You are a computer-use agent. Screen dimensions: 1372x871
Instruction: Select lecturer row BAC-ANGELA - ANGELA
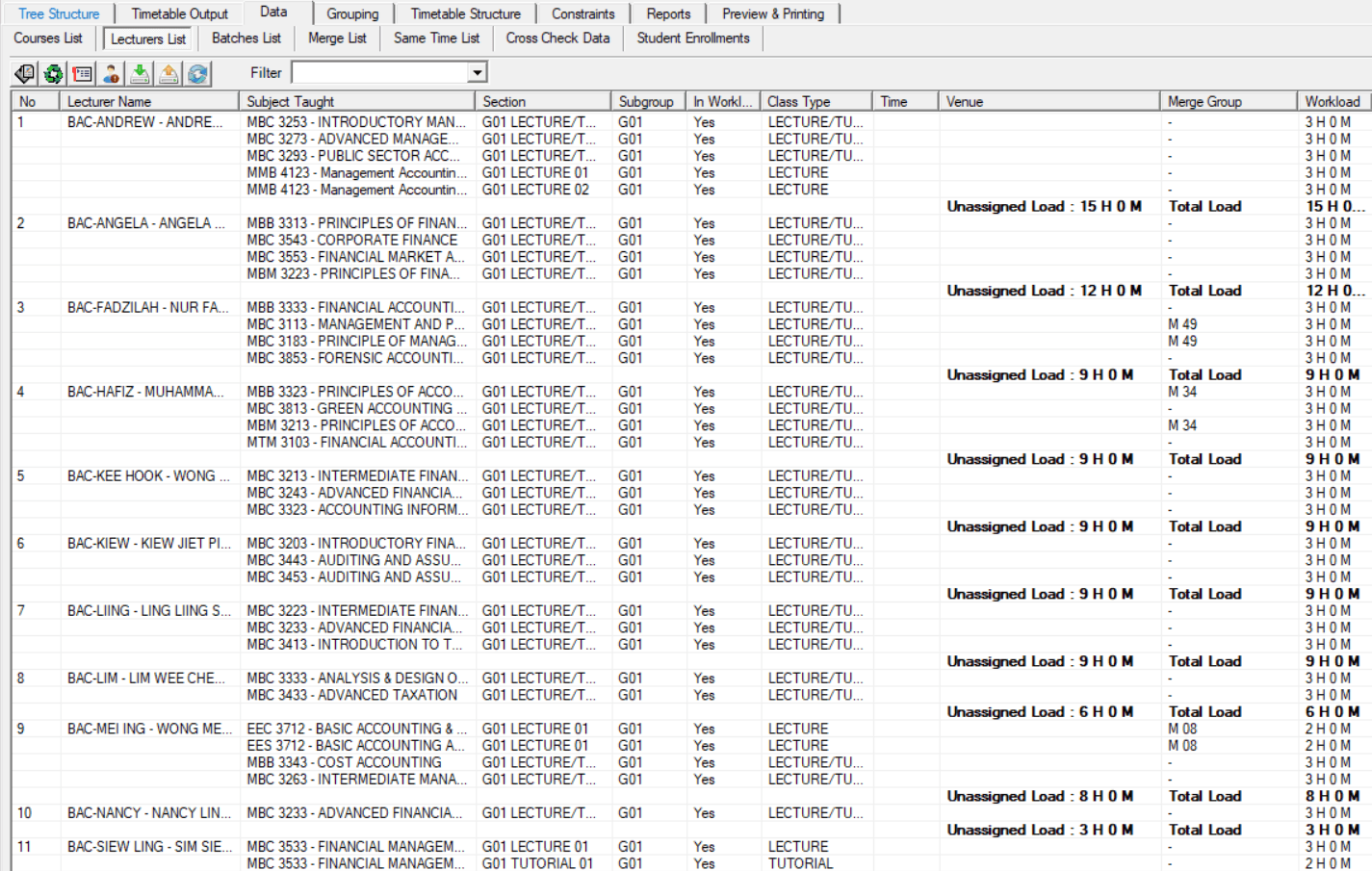point(145,223)
